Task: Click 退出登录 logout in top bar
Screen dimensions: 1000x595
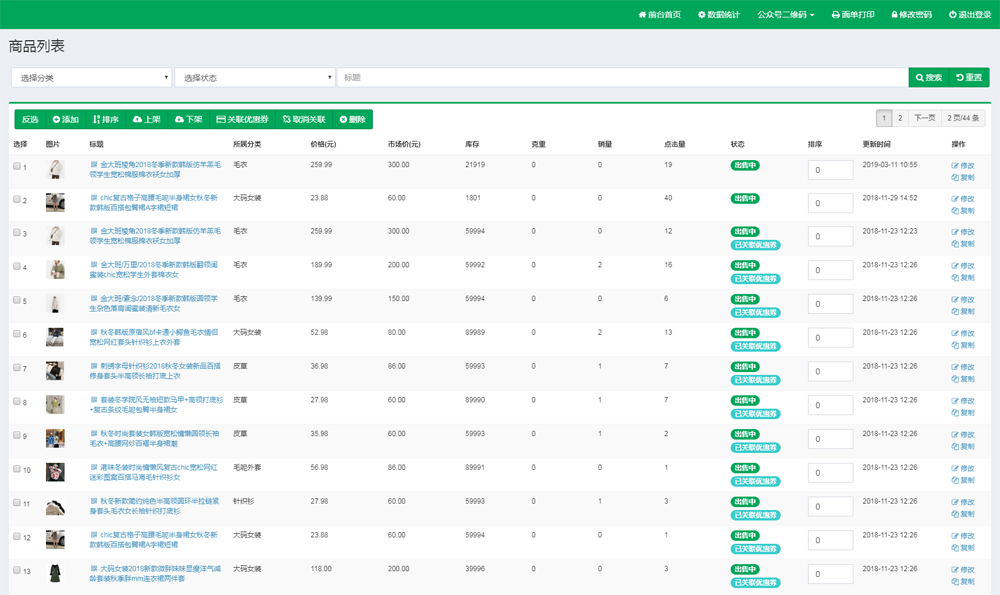Action: (969, 15)
